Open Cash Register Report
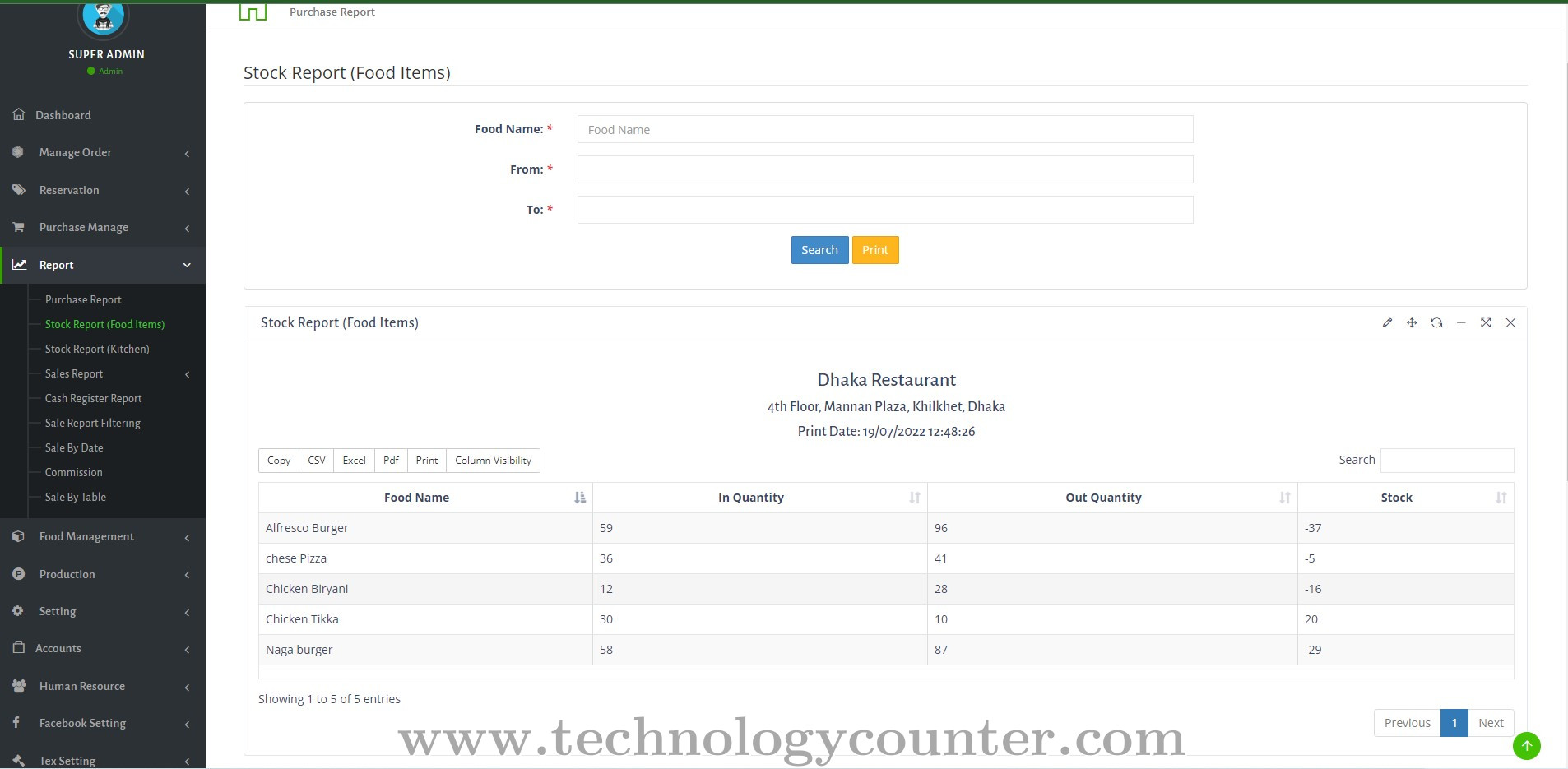The width and height of the screenshot is (1568, 769). 93,398
